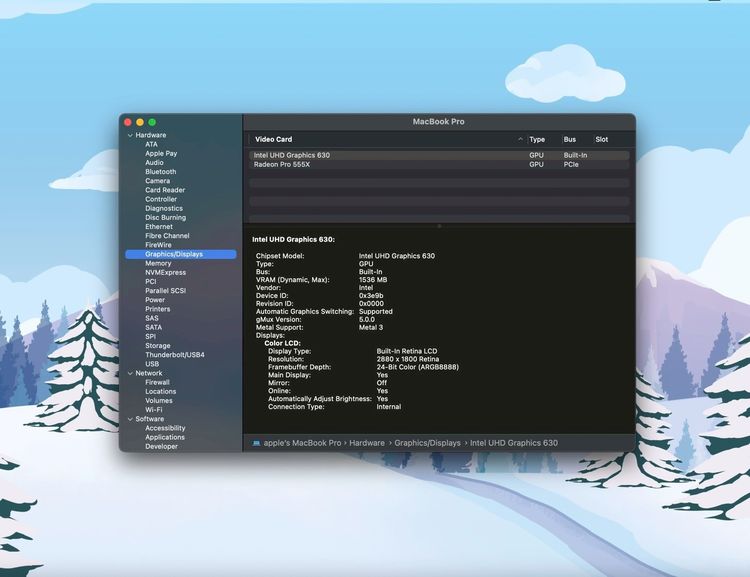Open the Thunderbolt/USB4 sidebar entry

tap(174, 355)
